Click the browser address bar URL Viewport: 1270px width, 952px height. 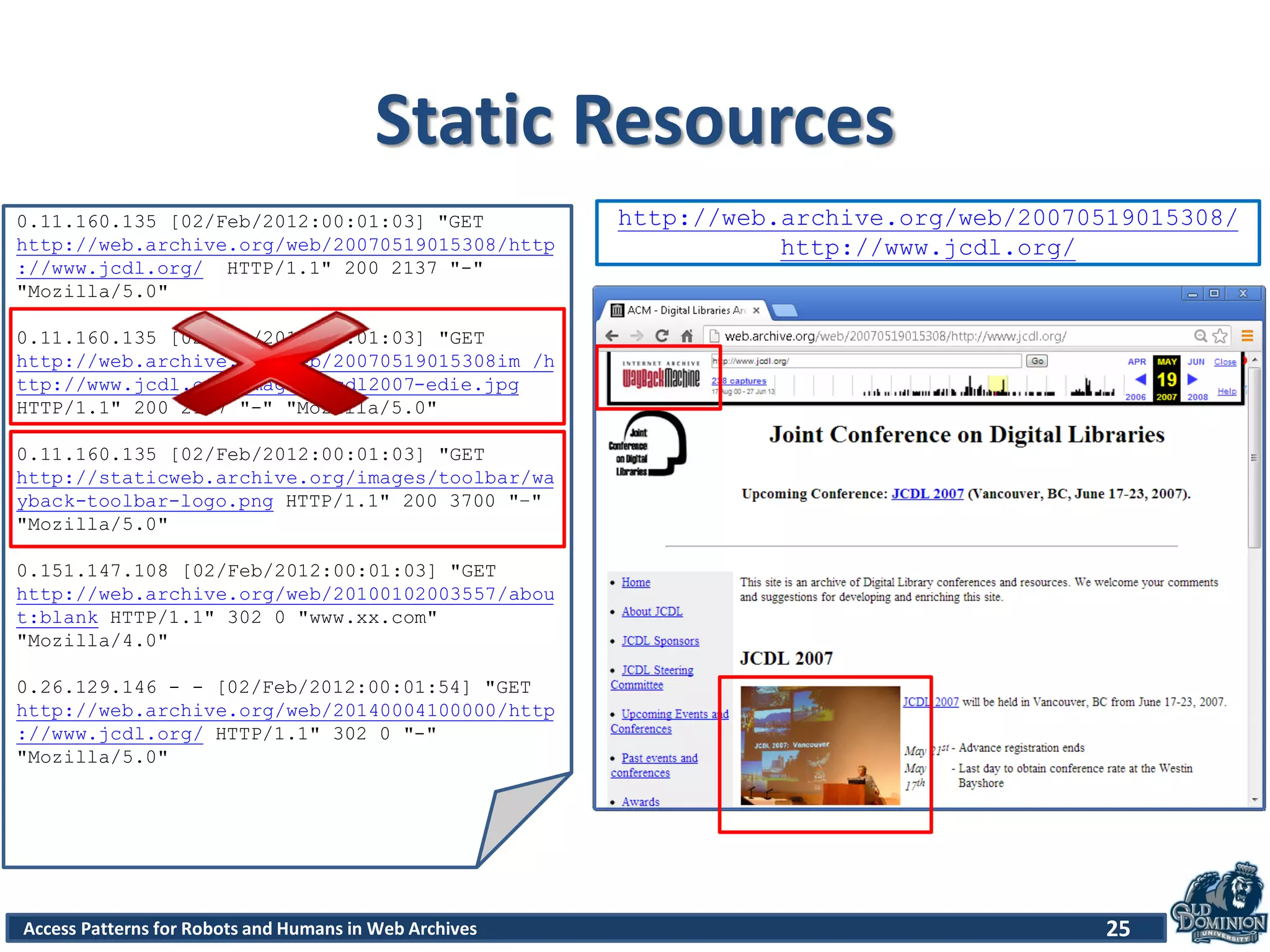[x=895, y=336]
